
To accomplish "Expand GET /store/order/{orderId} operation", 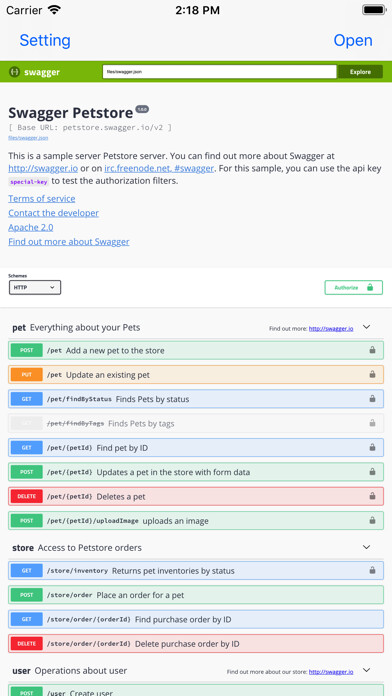I will click(196, 619).
